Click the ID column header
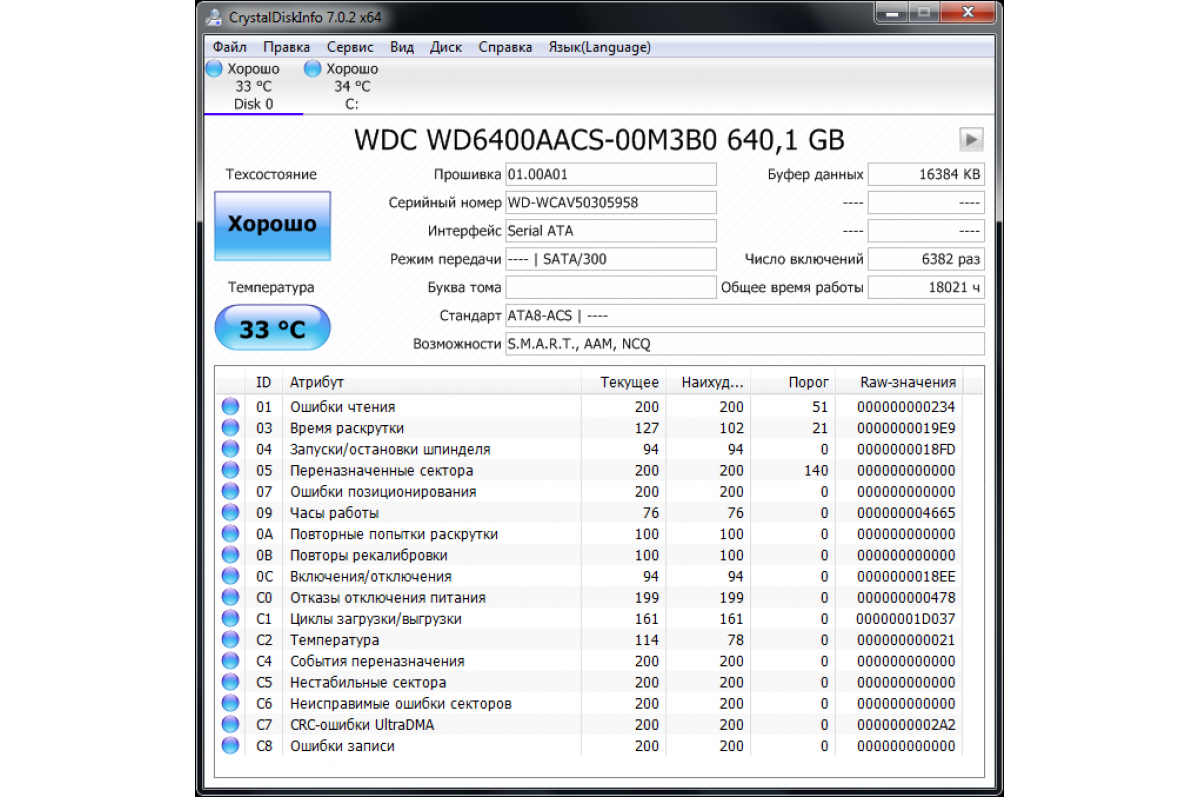1200x797 pixels. [x=264, y=382]
